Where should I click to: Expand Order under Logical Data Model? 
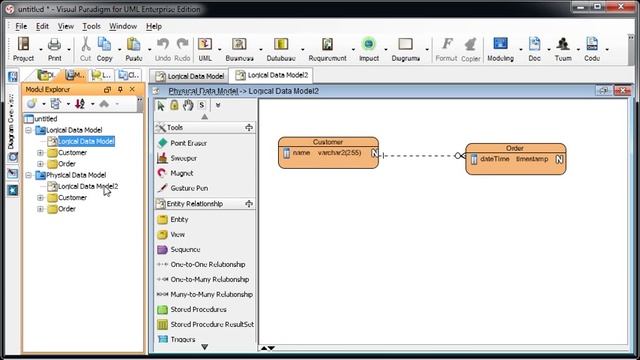pos(40,164)
